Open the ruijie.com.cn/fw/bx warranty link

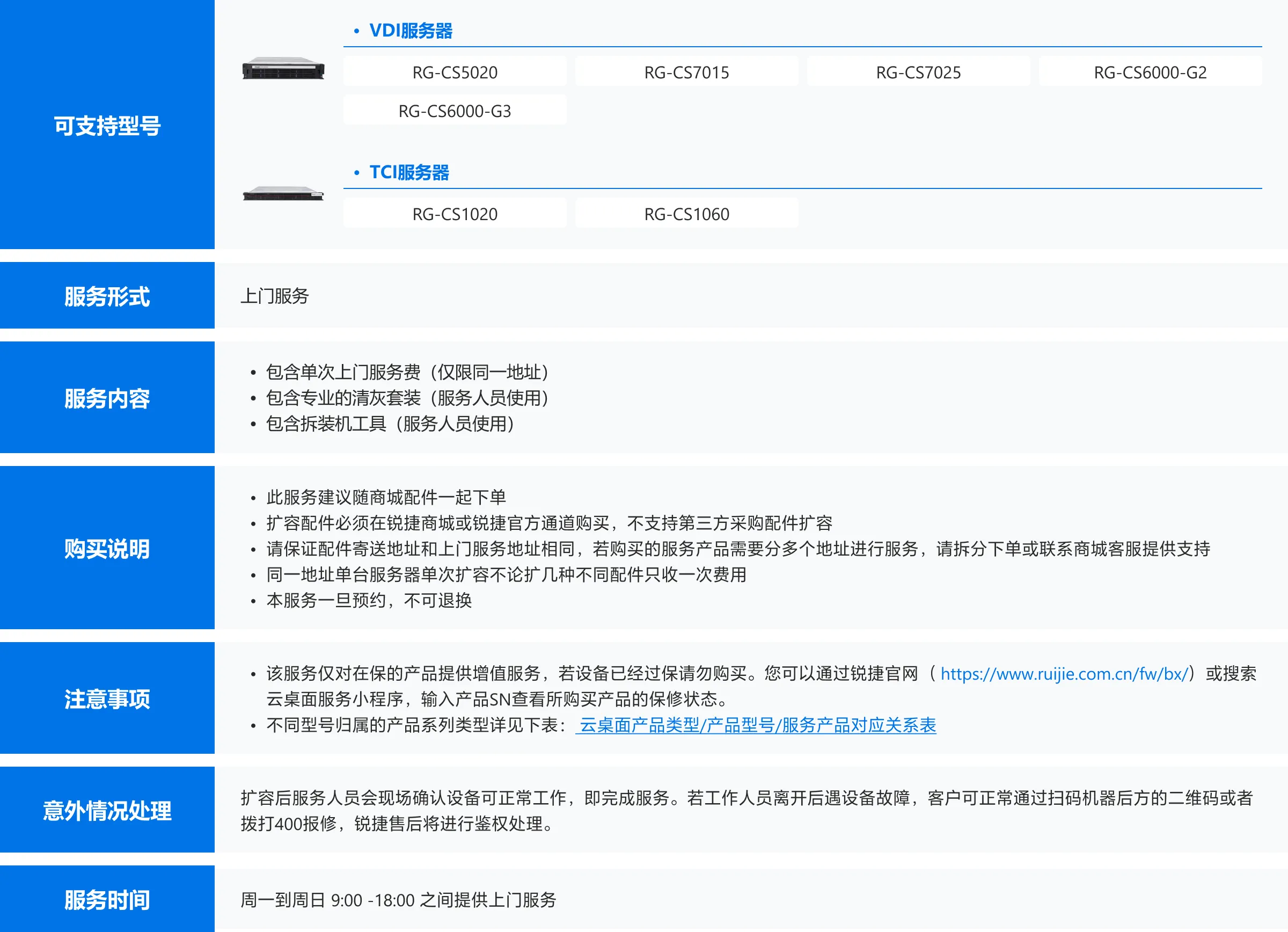(x=1064, y=674)
